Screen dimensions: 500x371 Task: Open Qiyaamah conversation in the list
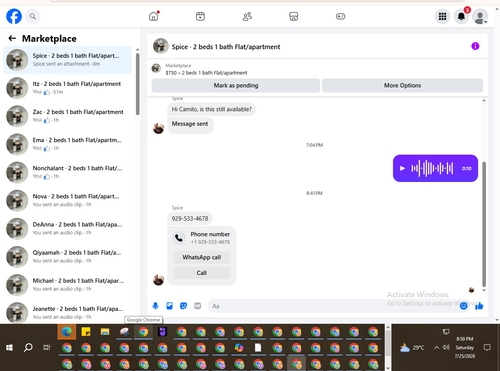[x=67, y=256]
